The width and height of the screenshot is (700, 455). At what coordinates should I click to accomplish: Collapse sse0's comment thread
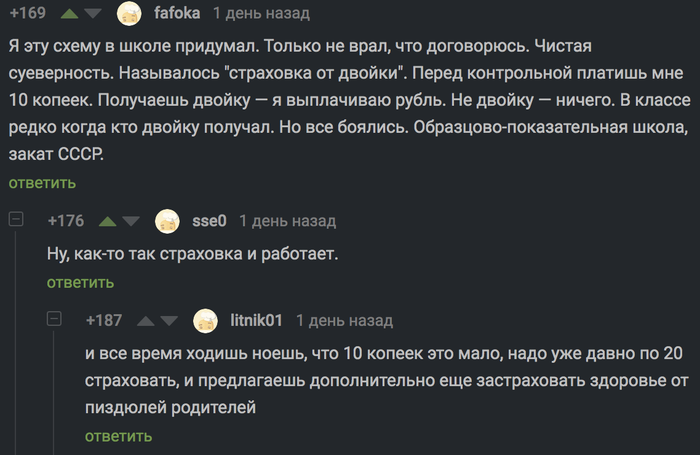coord(15,220)
